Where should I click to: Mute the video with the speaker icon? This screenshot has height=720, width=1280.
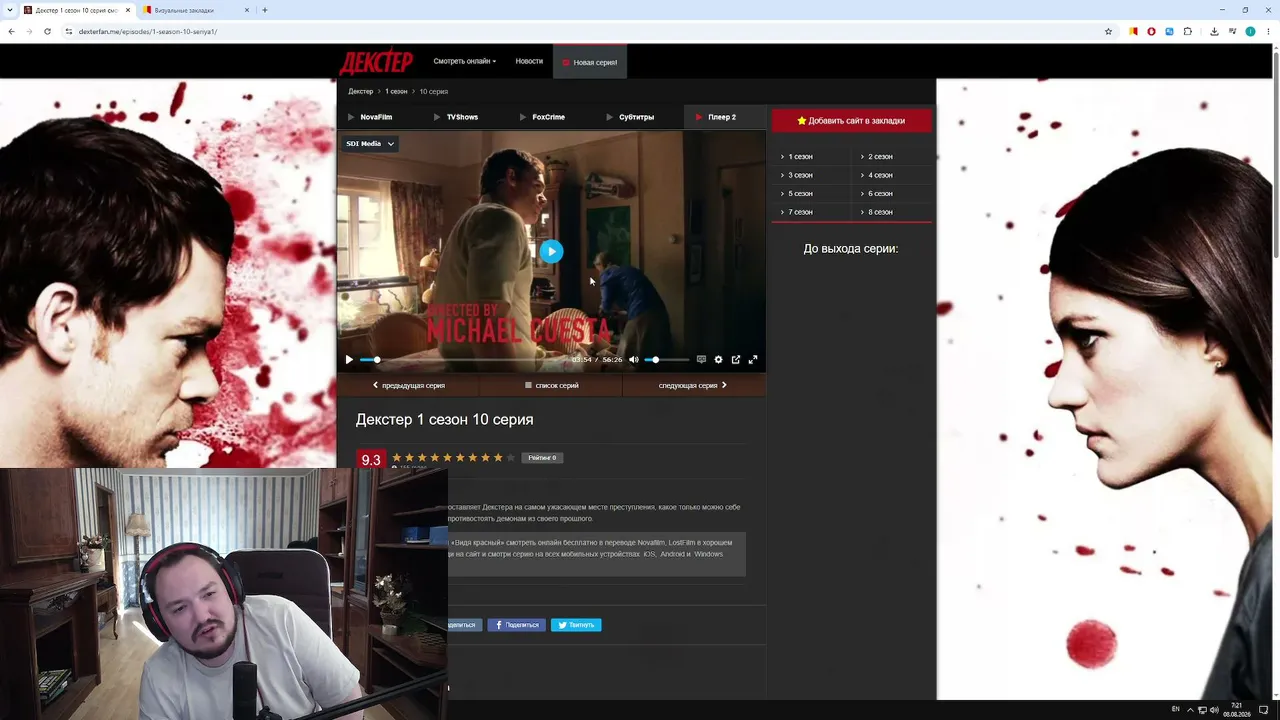pyautogui.click(x=634, y=360)
